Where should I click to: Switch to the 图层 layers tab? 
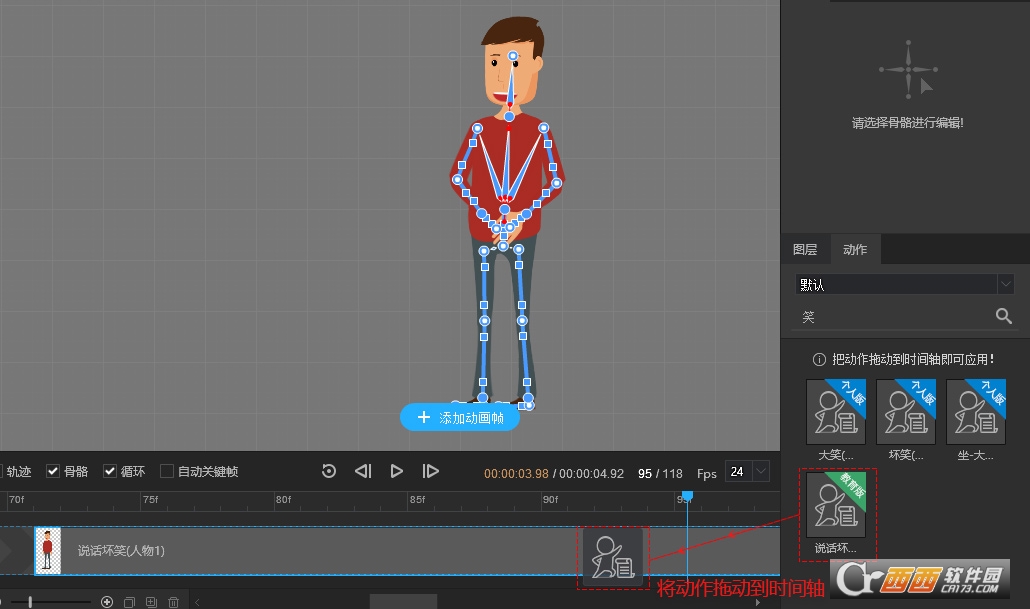[x=805, y=250]
